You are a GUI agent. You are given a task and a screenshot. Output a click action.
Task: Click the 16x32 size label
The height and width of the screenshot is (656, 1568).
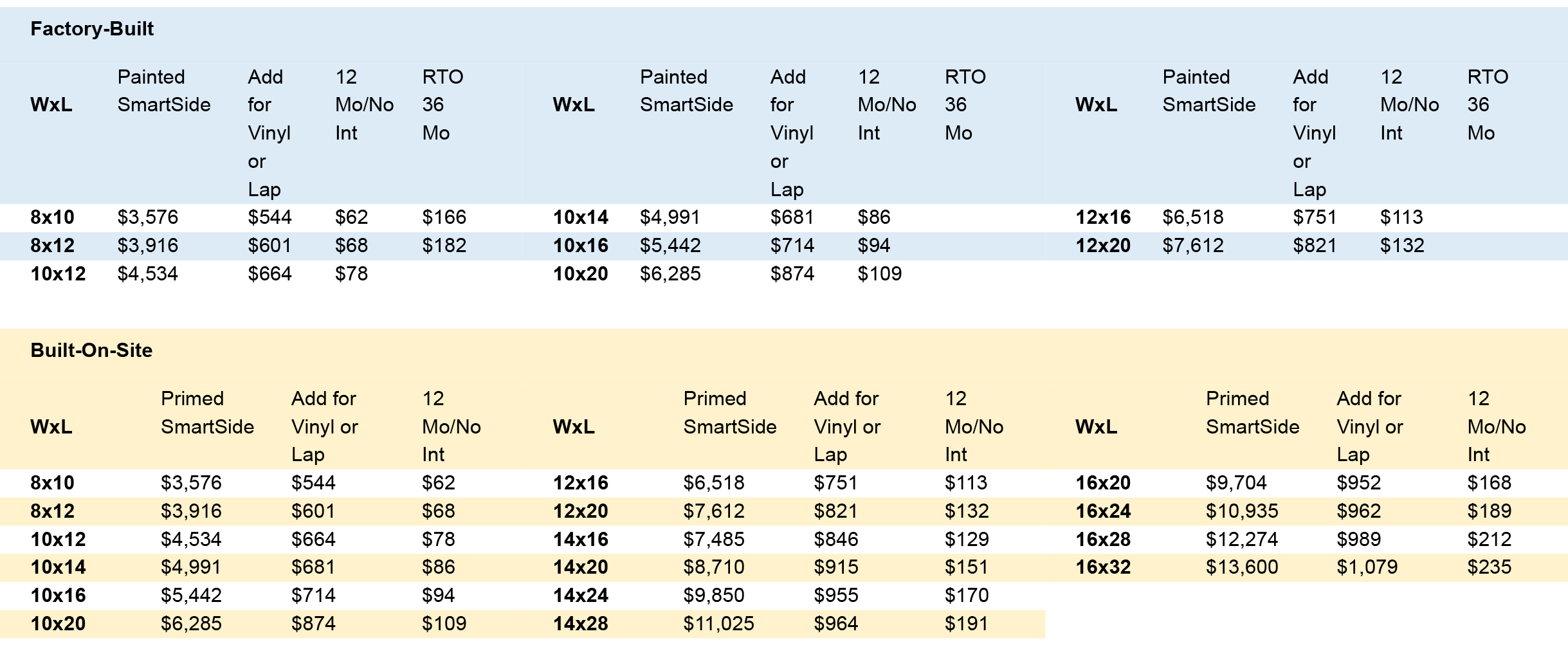click(1103, 567)
